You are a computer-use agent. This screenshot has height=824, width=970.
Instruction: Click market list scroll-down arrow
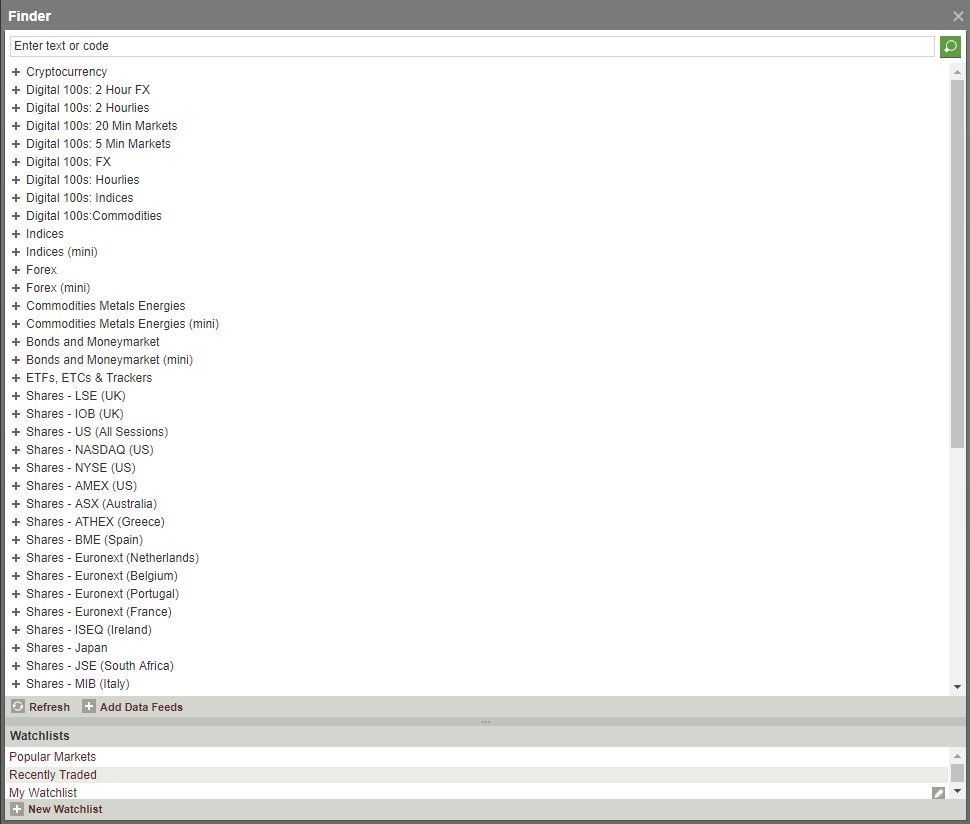click(957, 687)
